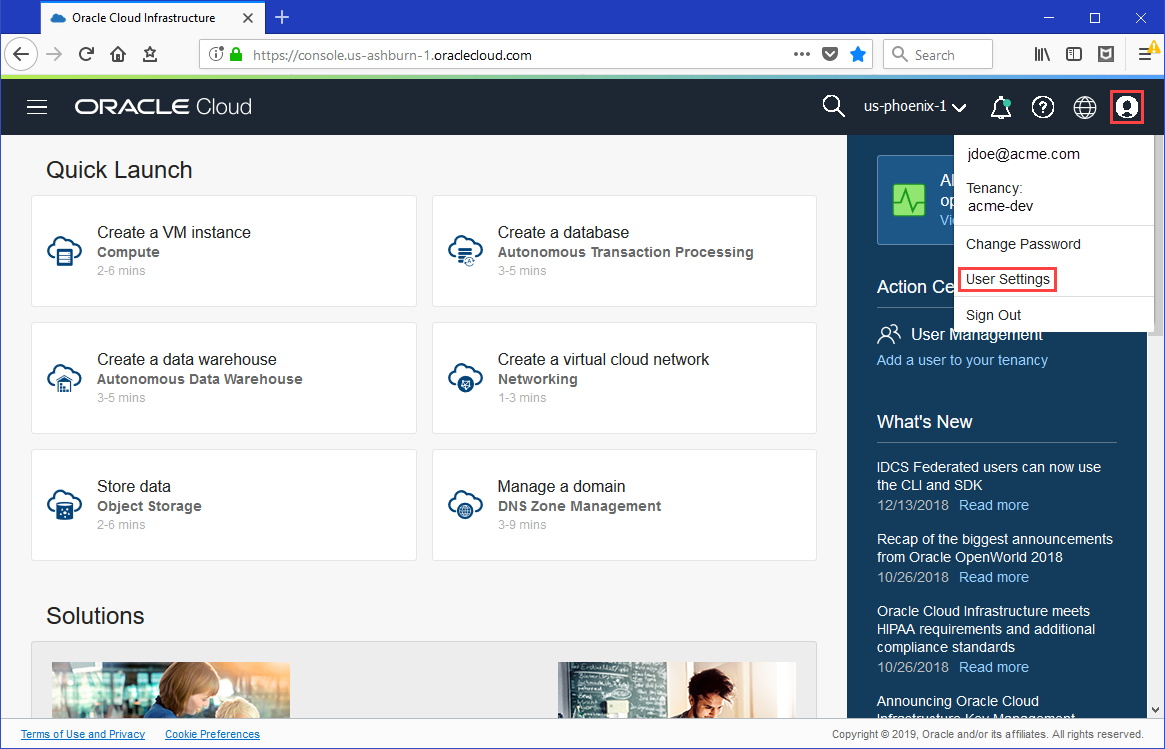Click the data warehouse cloud icon
1165x749 pixels.
pyautogui.click(x=65, y=378)
